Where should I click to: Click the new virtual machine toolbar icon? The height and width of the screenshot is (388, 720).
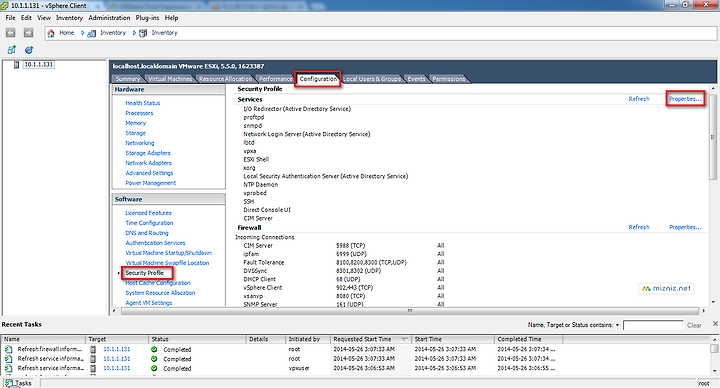(11, 50)
